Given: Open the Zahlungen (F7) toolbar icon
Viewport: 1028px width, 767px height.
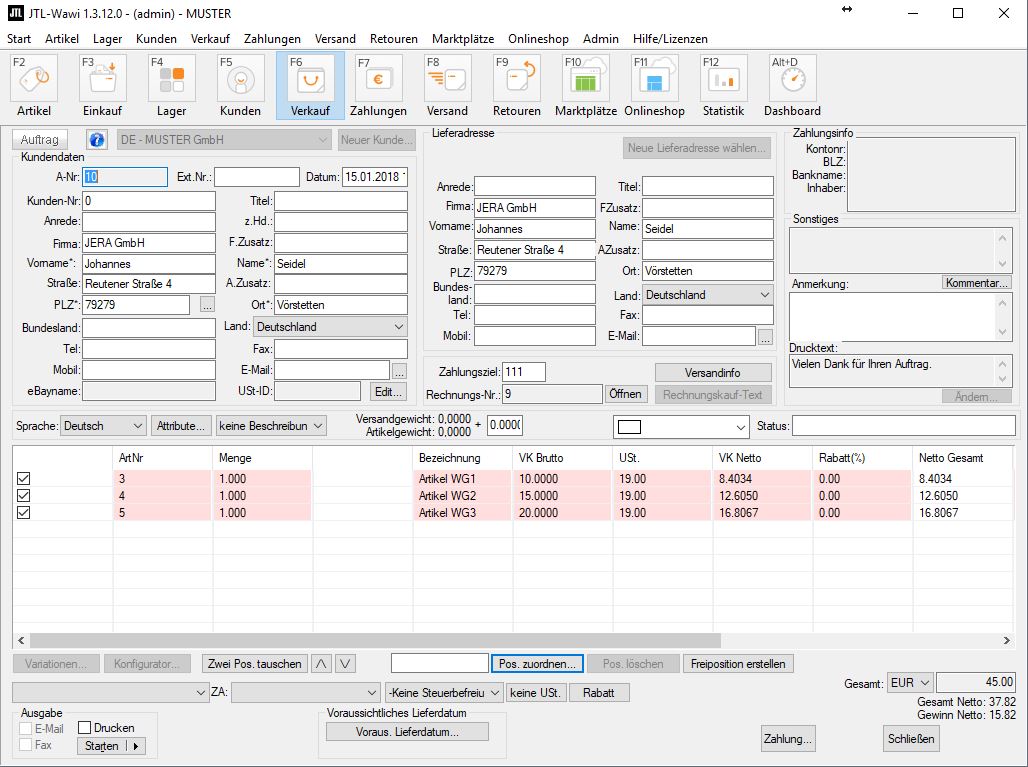Looking at the screenshot, I should point(378,86).
